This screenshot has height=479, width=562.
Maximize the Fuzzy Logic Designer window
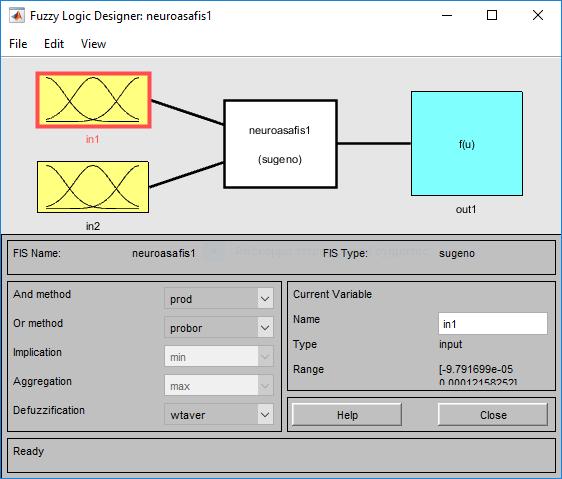click(x=492, y=15)
